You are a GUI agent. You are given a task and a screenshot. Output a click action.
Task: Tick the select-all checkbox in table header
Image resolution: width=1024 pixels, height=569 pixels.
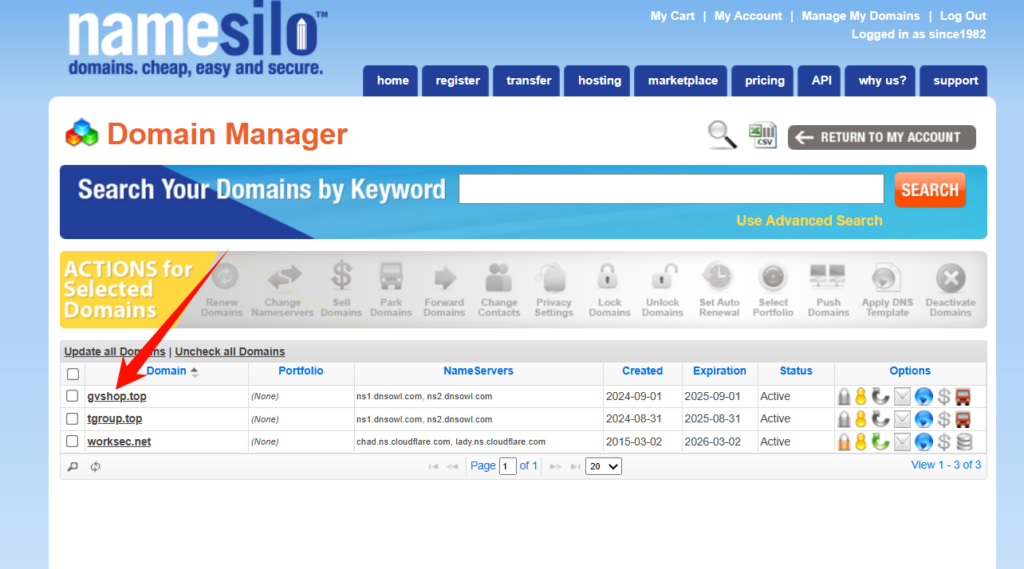pos(73,374)
